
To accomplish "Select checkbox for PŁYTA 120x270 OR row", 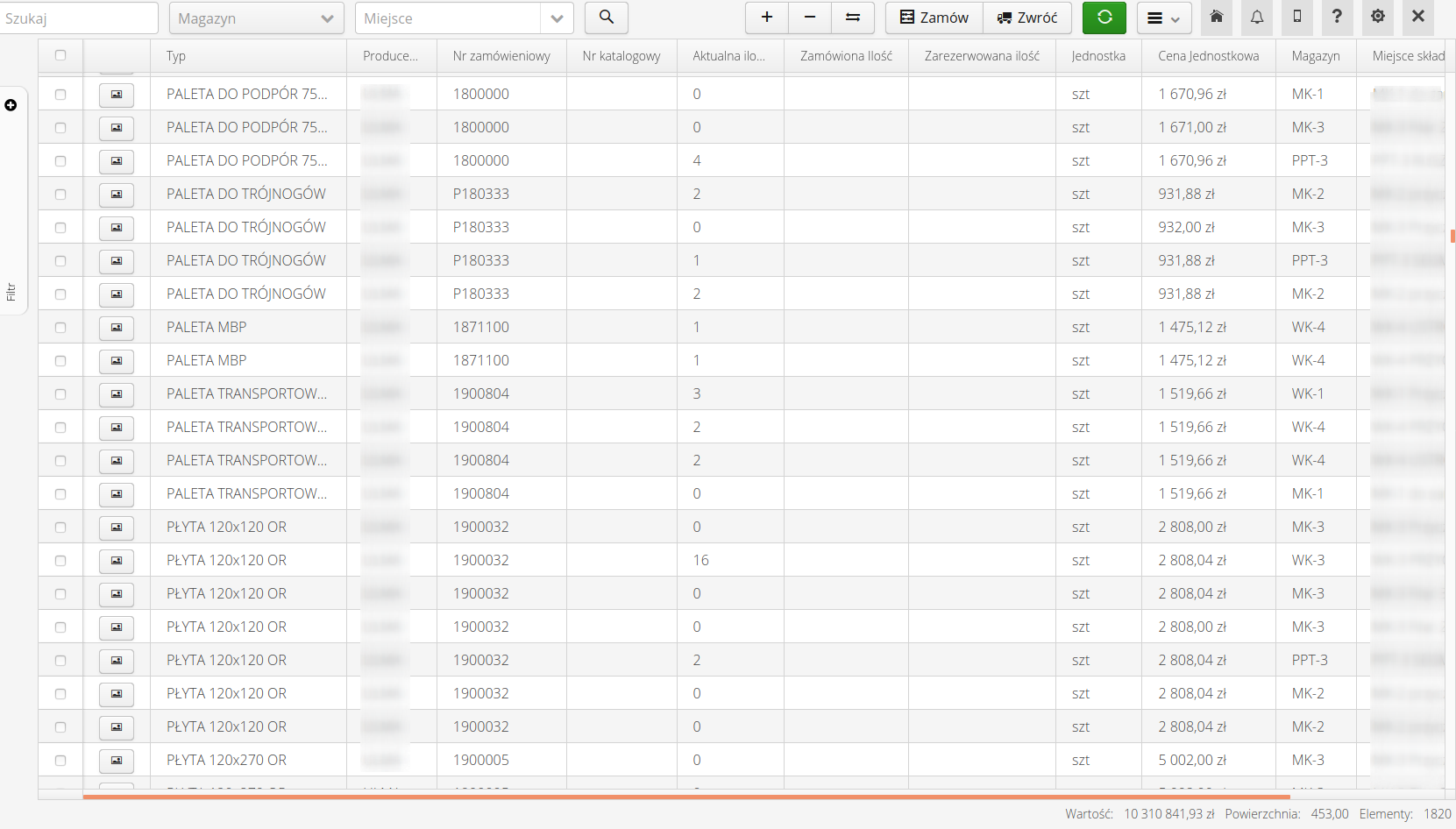I will tap(60, 761).
